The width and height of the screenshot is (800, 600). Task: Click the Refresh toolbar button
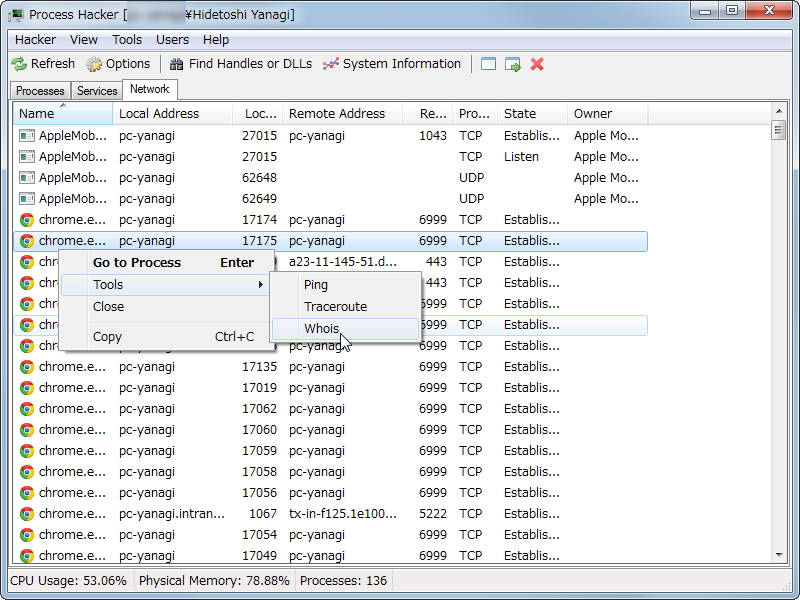[43, 64]
